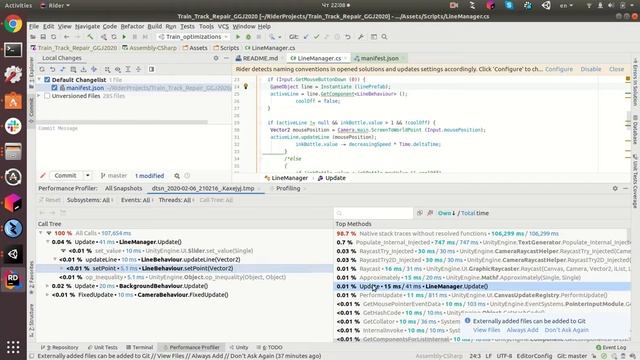Viewport: 640px width, 360px height.
Task: Expand BackgroundBehaviour.Update() call tree node
Action: (47, 286)
